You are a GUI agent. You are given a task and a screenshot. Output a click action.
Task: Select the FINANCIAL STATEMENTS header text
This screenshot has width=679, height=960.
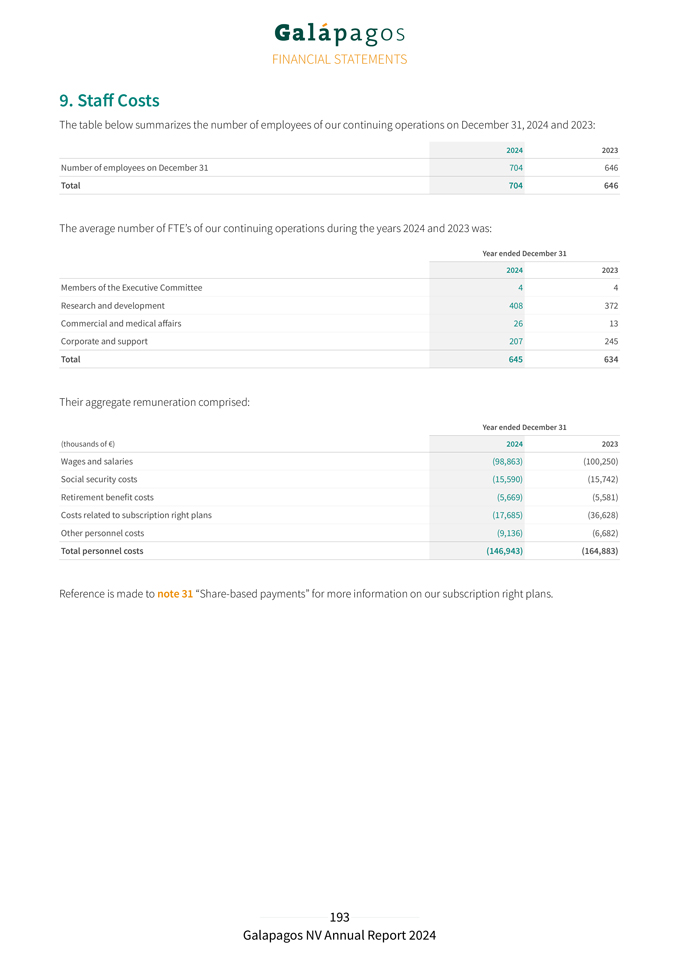coord(339,59)
